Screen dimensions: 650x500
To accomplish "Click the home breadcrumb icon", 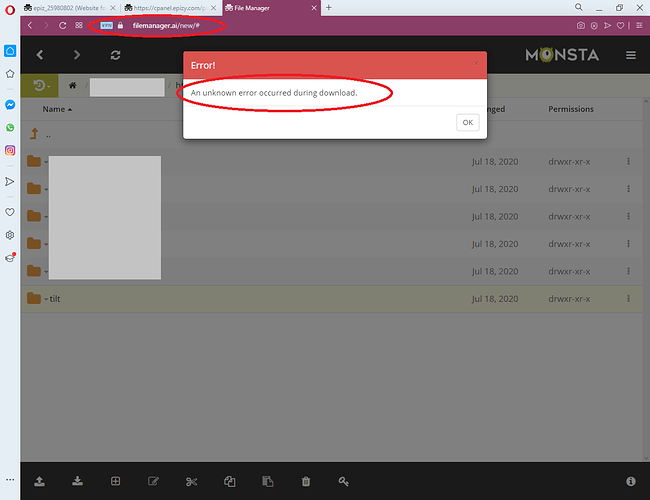I will click(73, 85).
